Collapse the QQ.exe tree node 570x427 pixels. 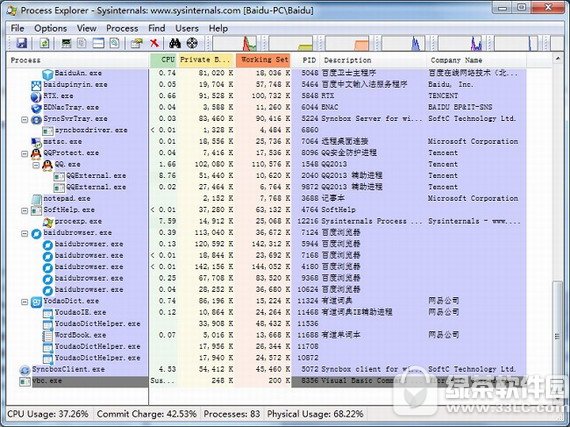[36, 165]
